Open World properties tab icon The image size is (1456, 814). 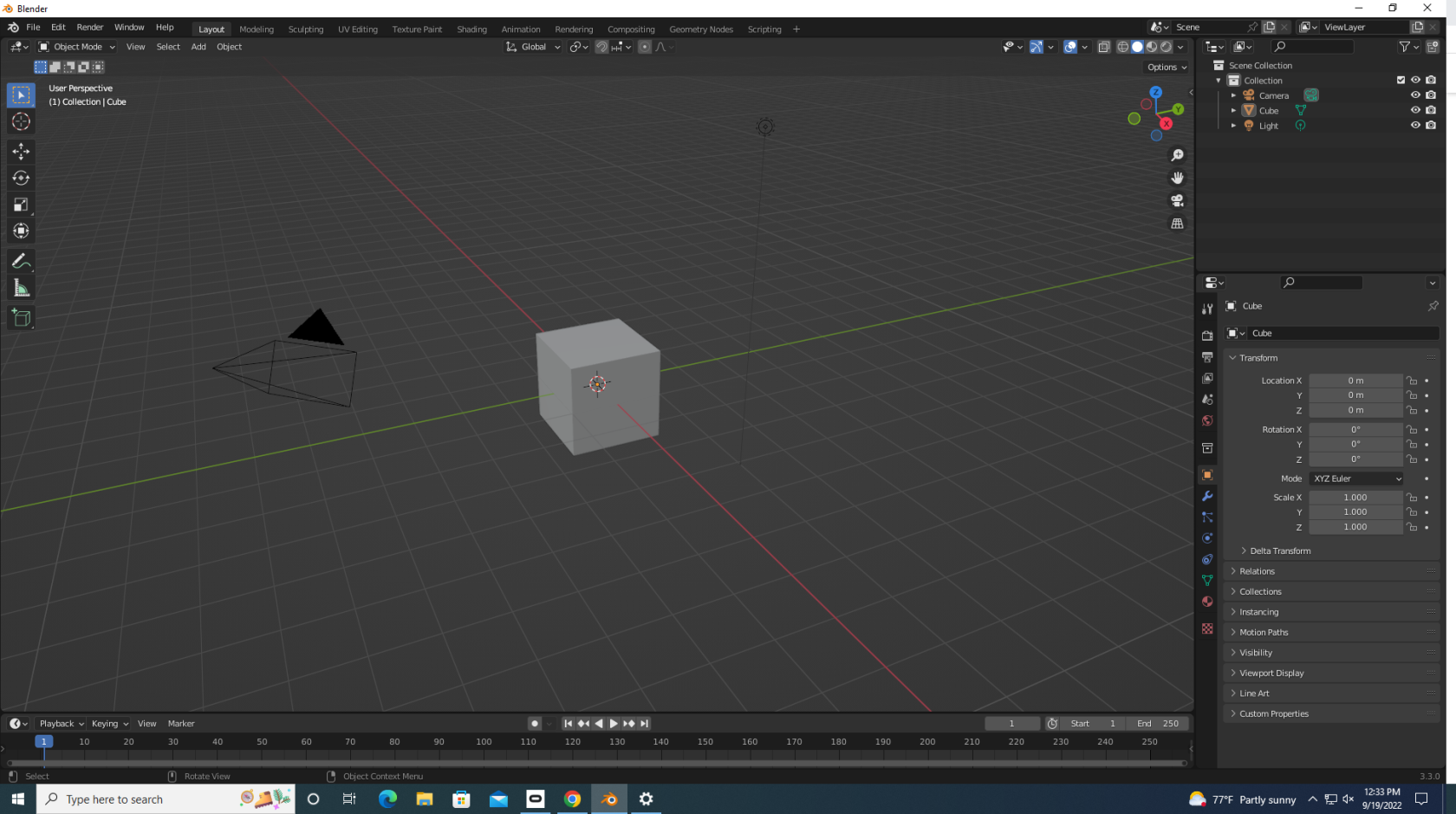pos(1207,420)
